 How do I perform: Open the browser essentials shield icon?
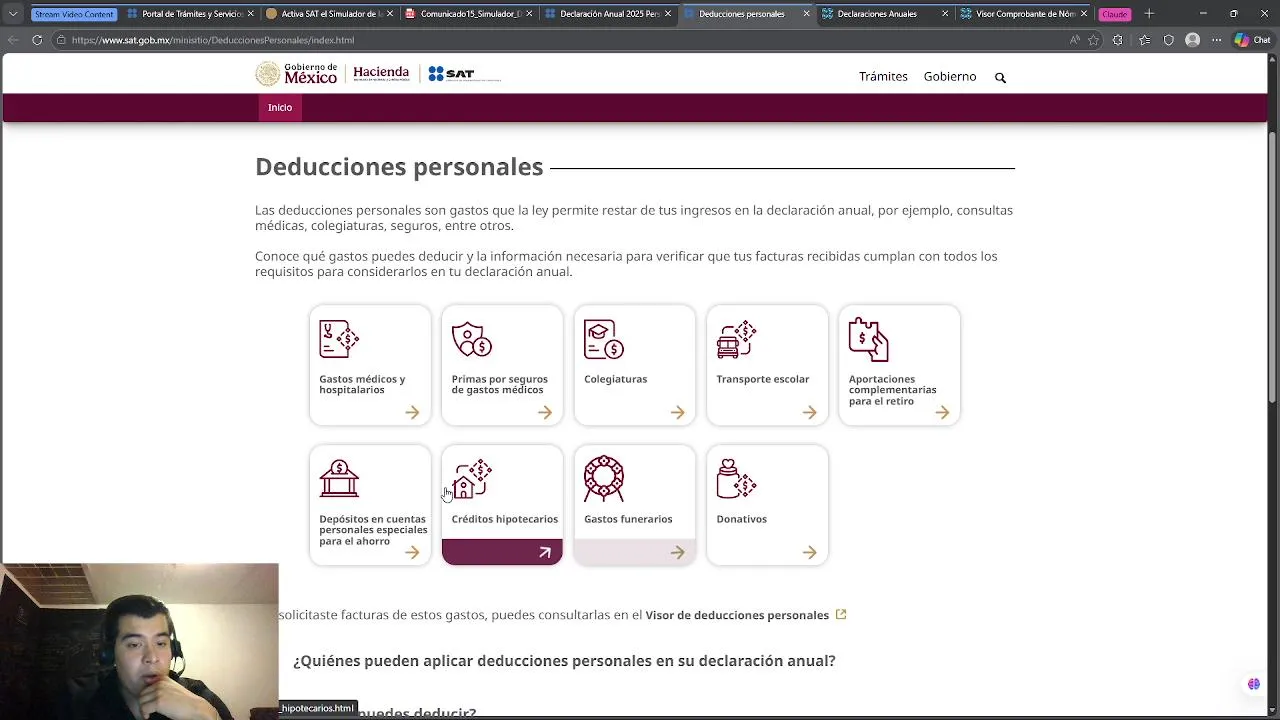point(1168,40)
